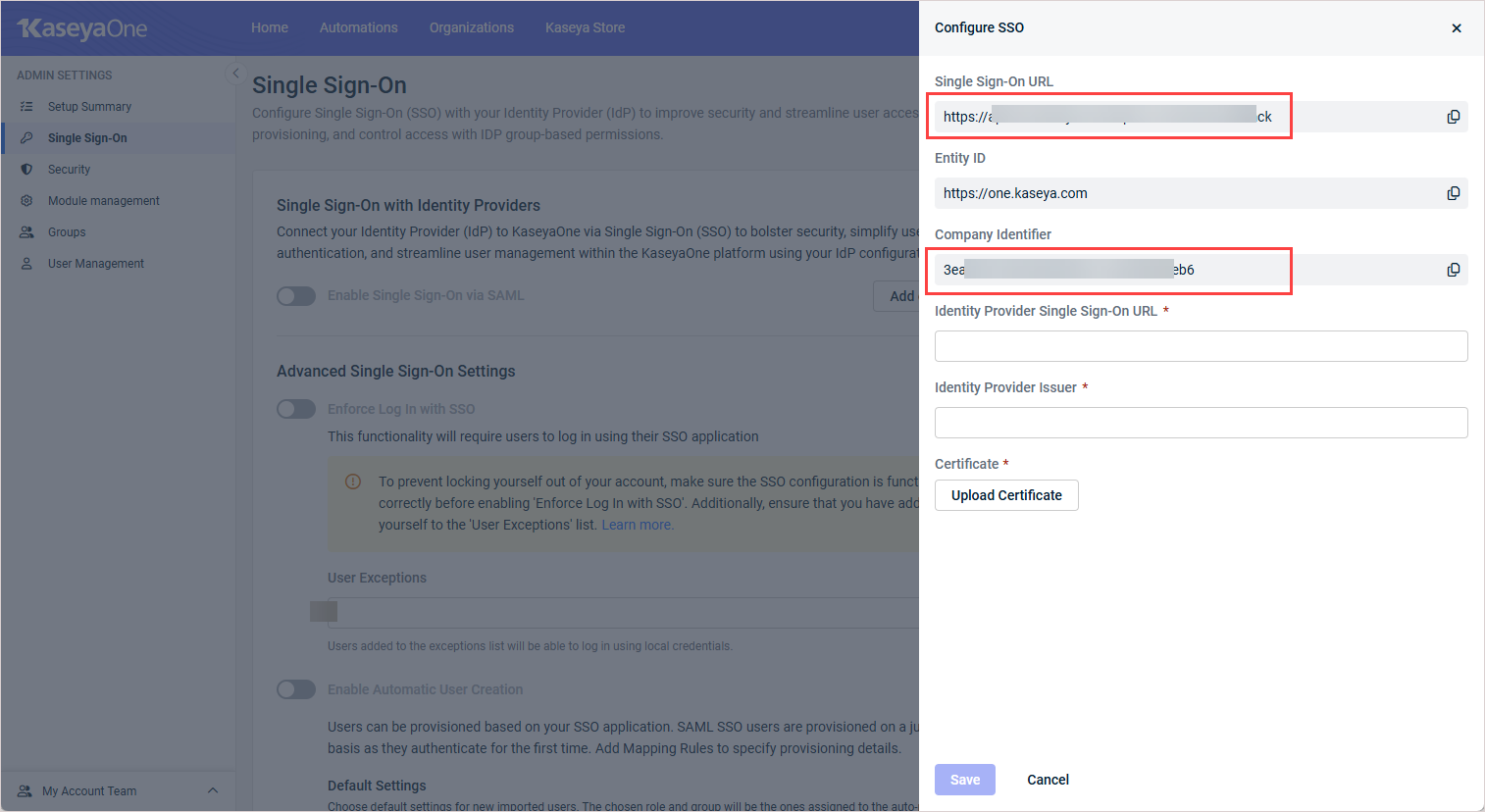Copy the Entity ID to clipboard
Screen dimensions: 1485x812
coord(1453,193)
